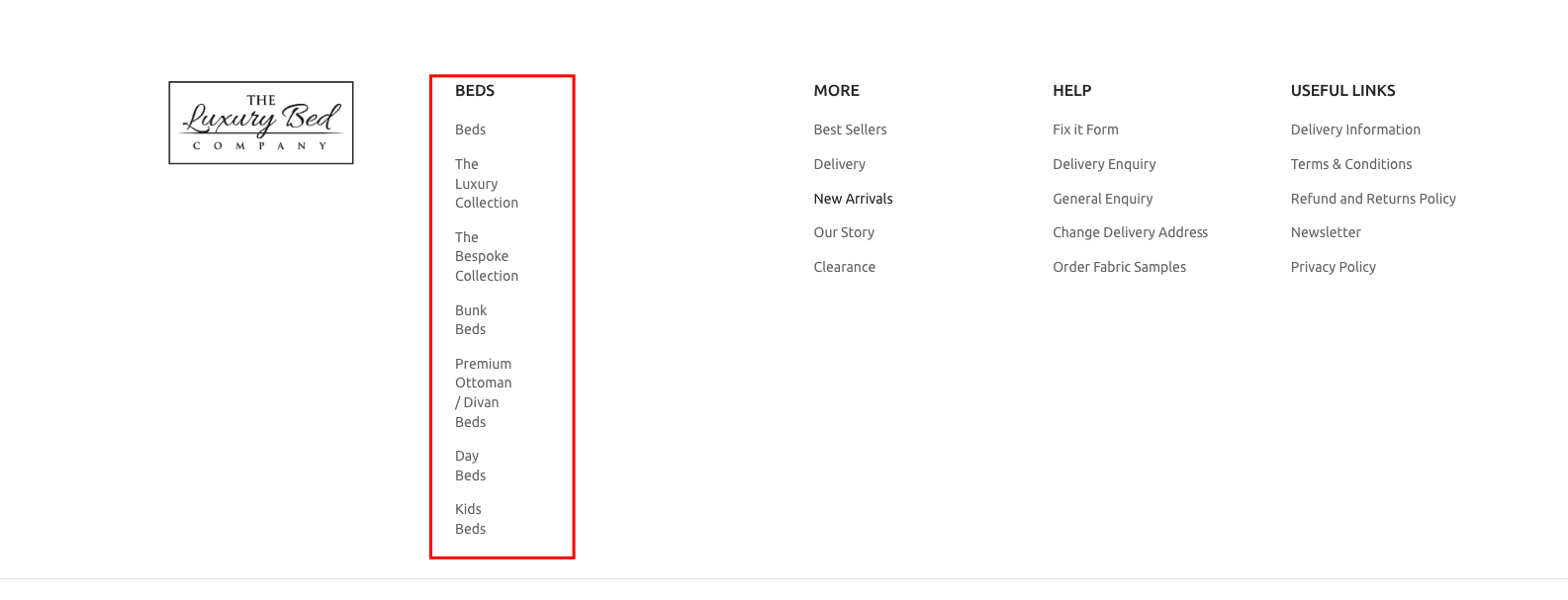Select the Delivery Enquiry link
Image resolution: width=1568 pixels, height=600 pixels.
[x=1104, y=164]
